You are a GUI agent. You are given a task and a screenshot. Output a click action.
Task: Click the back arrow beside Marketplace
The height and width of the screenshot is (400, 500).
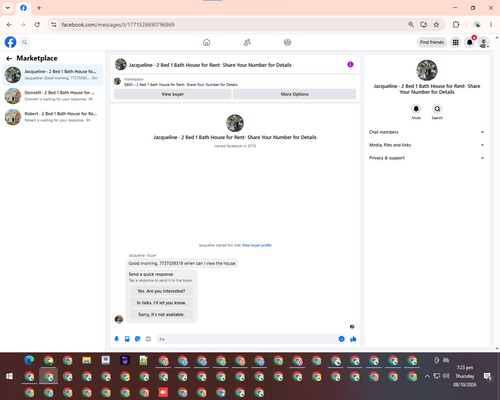[x=9, y=58]
